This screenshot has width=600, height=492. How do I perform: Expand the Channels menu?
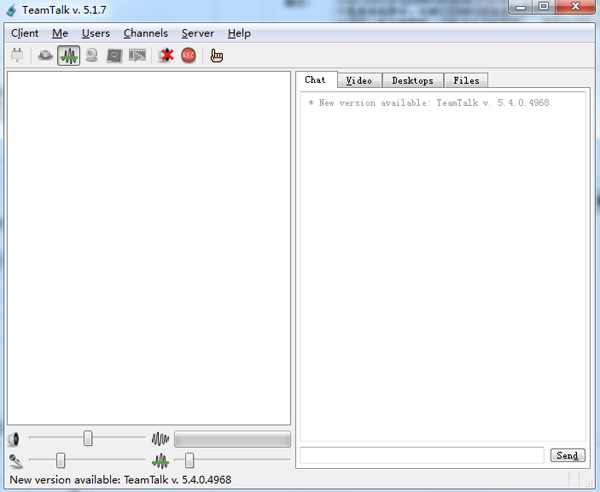coord(145,33)
